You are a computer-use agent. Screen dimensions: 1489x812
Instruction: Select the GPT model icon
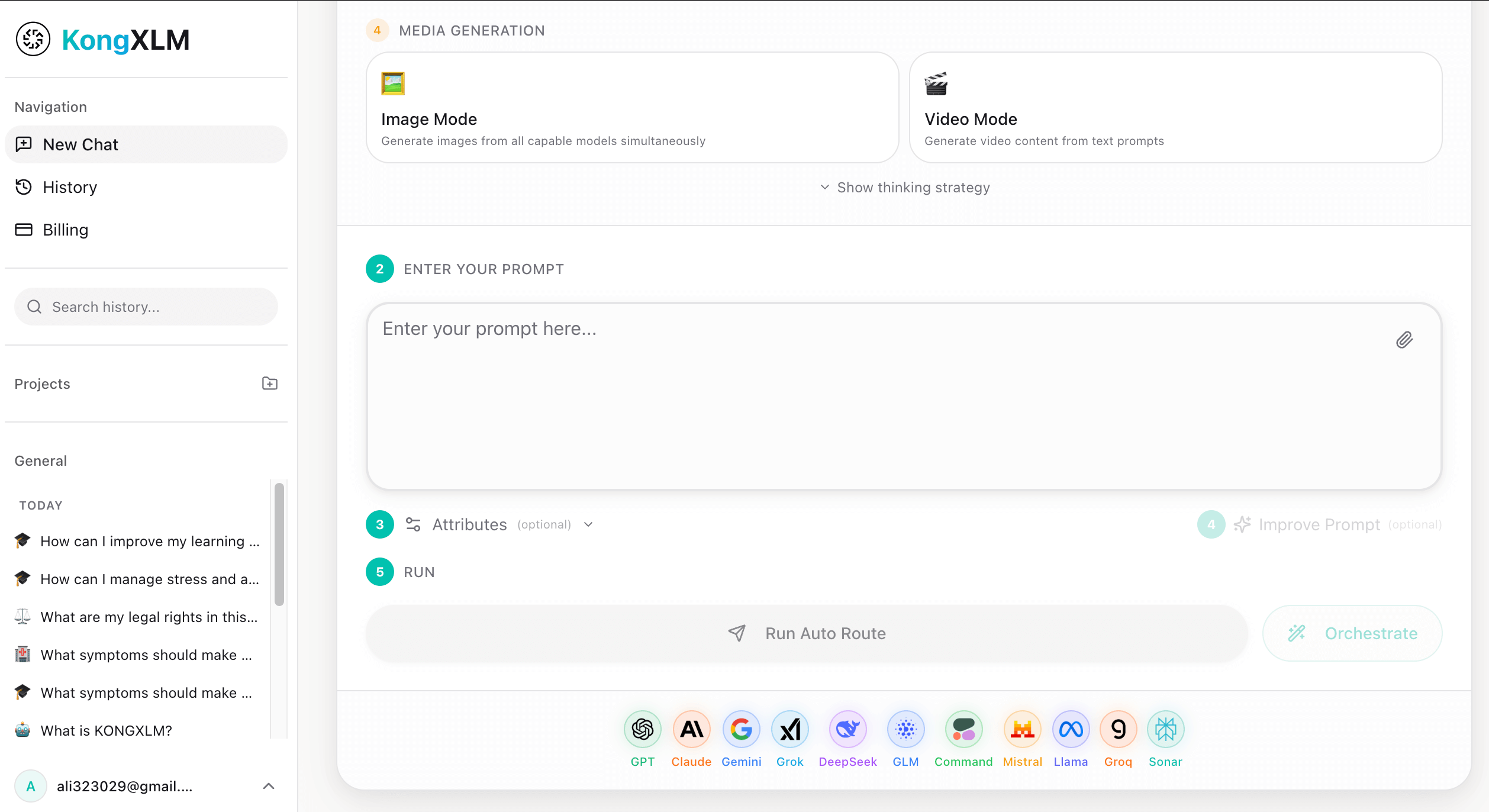[x=643, y=729]
